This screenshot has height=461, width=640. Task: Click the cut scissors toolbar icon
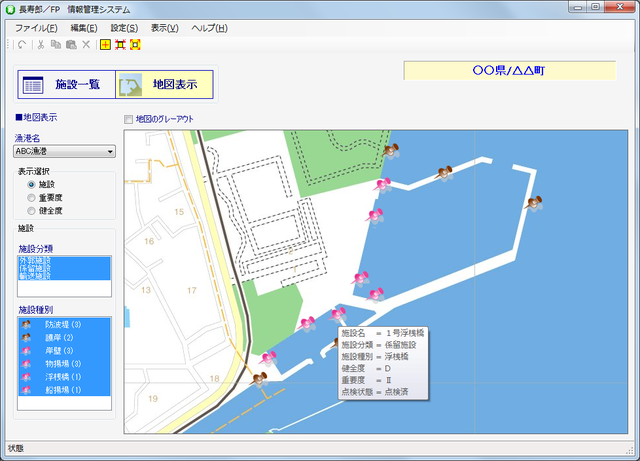[x=41, y=45]
